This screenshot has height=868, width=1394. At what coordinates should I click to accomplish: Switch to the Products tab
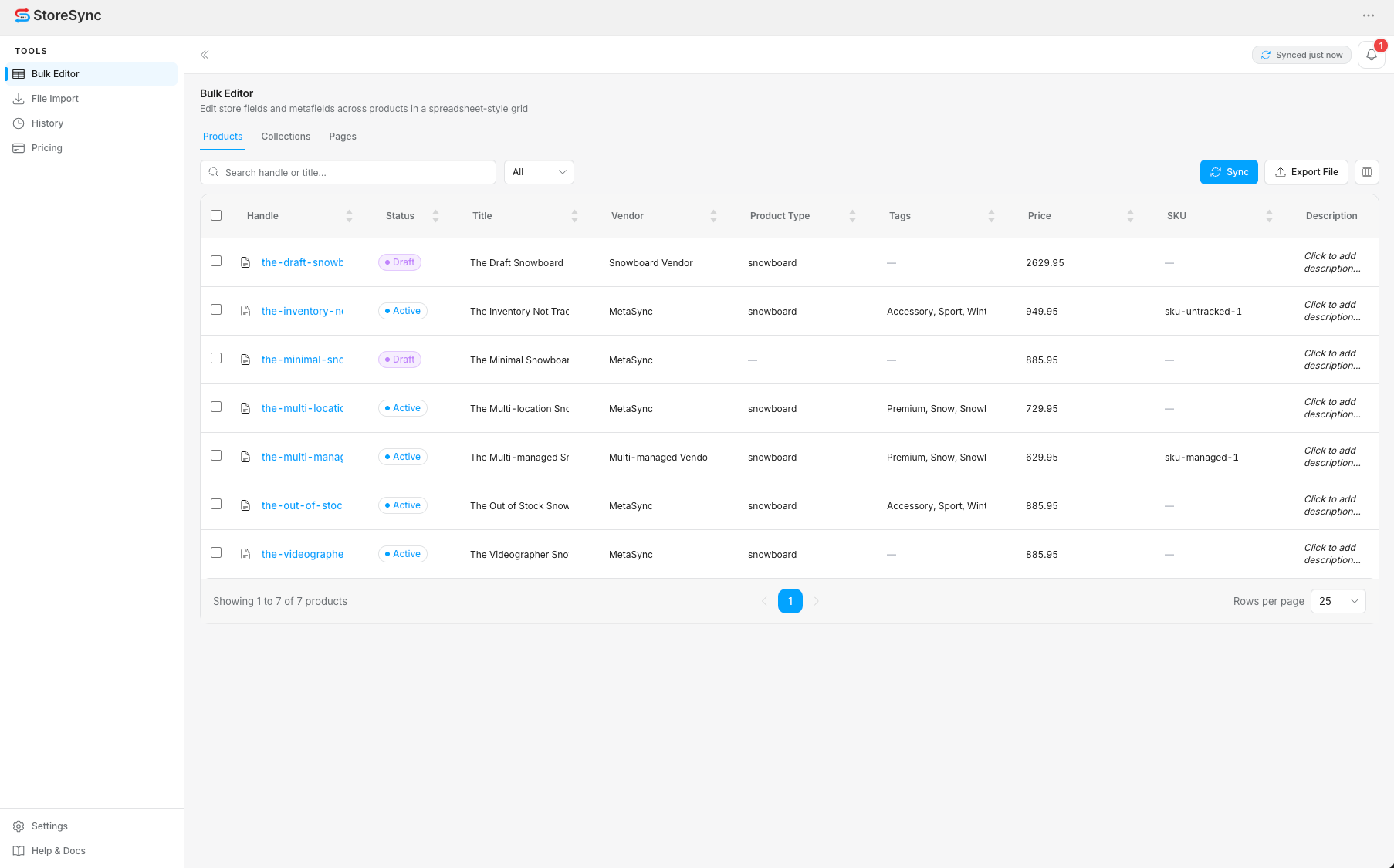coord(222,137)
